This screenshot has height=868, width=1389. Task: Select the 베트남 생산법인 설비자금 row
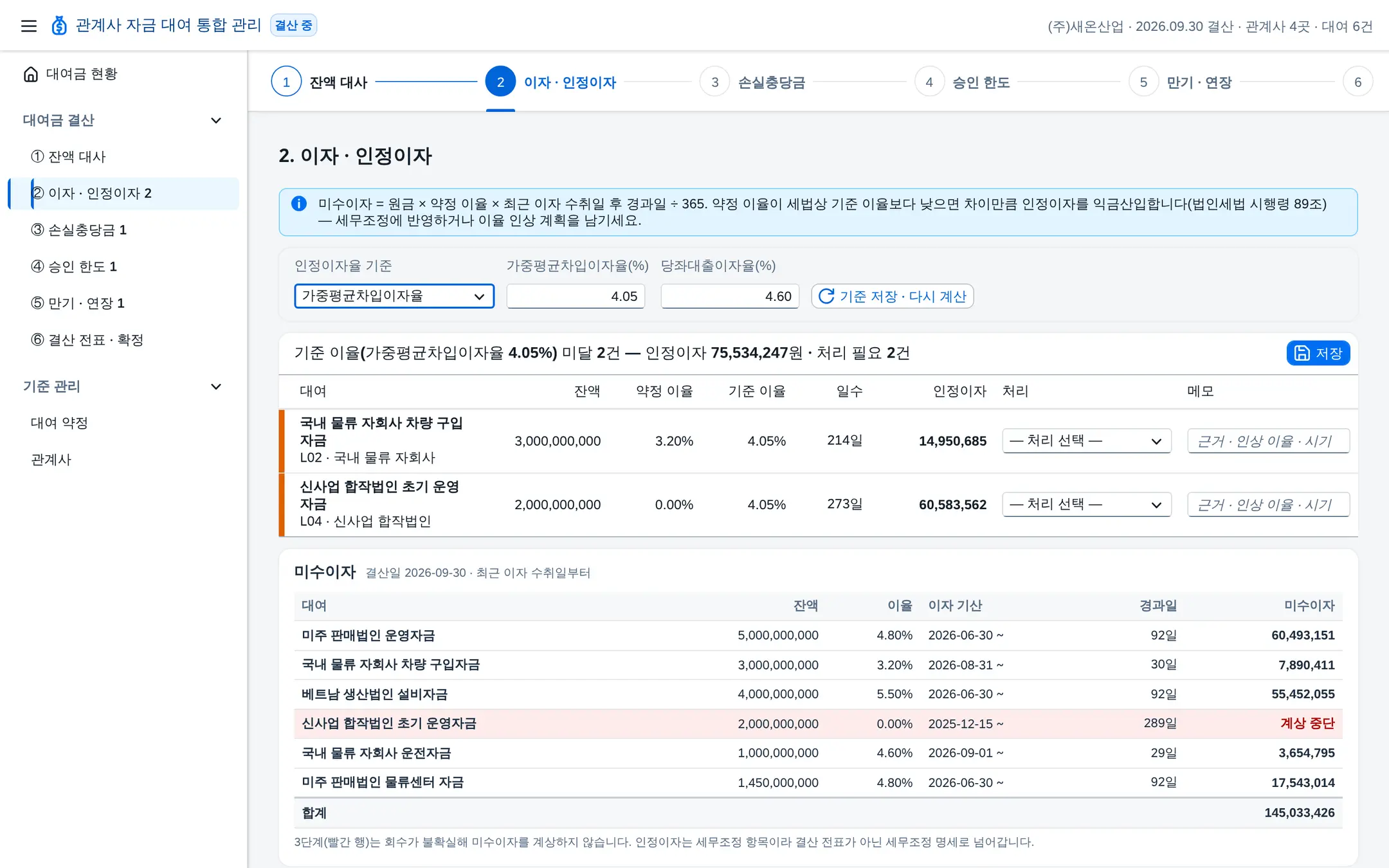818,694
